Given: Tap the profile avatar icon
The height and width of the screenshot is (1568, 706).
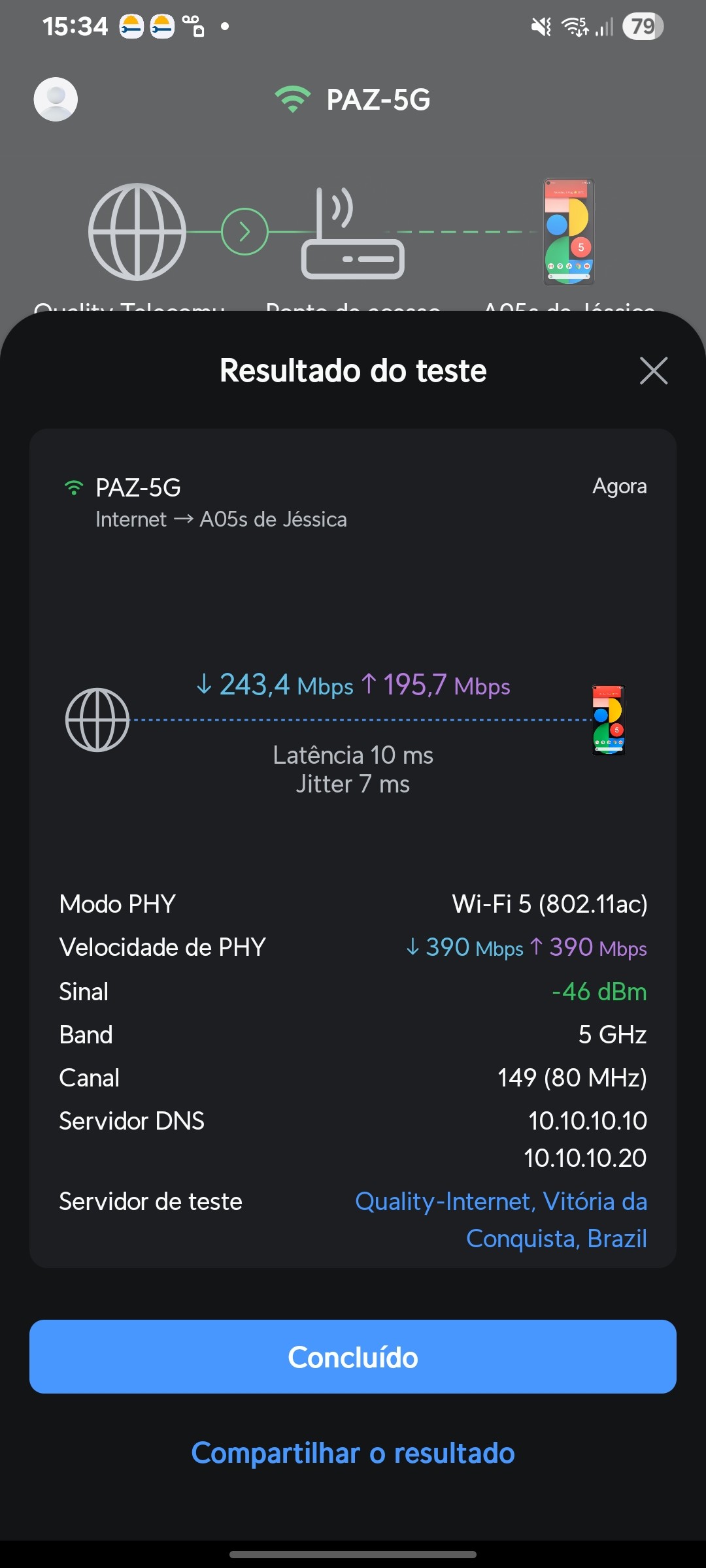Looking at the screenshot, I should (x=56, y=99).
